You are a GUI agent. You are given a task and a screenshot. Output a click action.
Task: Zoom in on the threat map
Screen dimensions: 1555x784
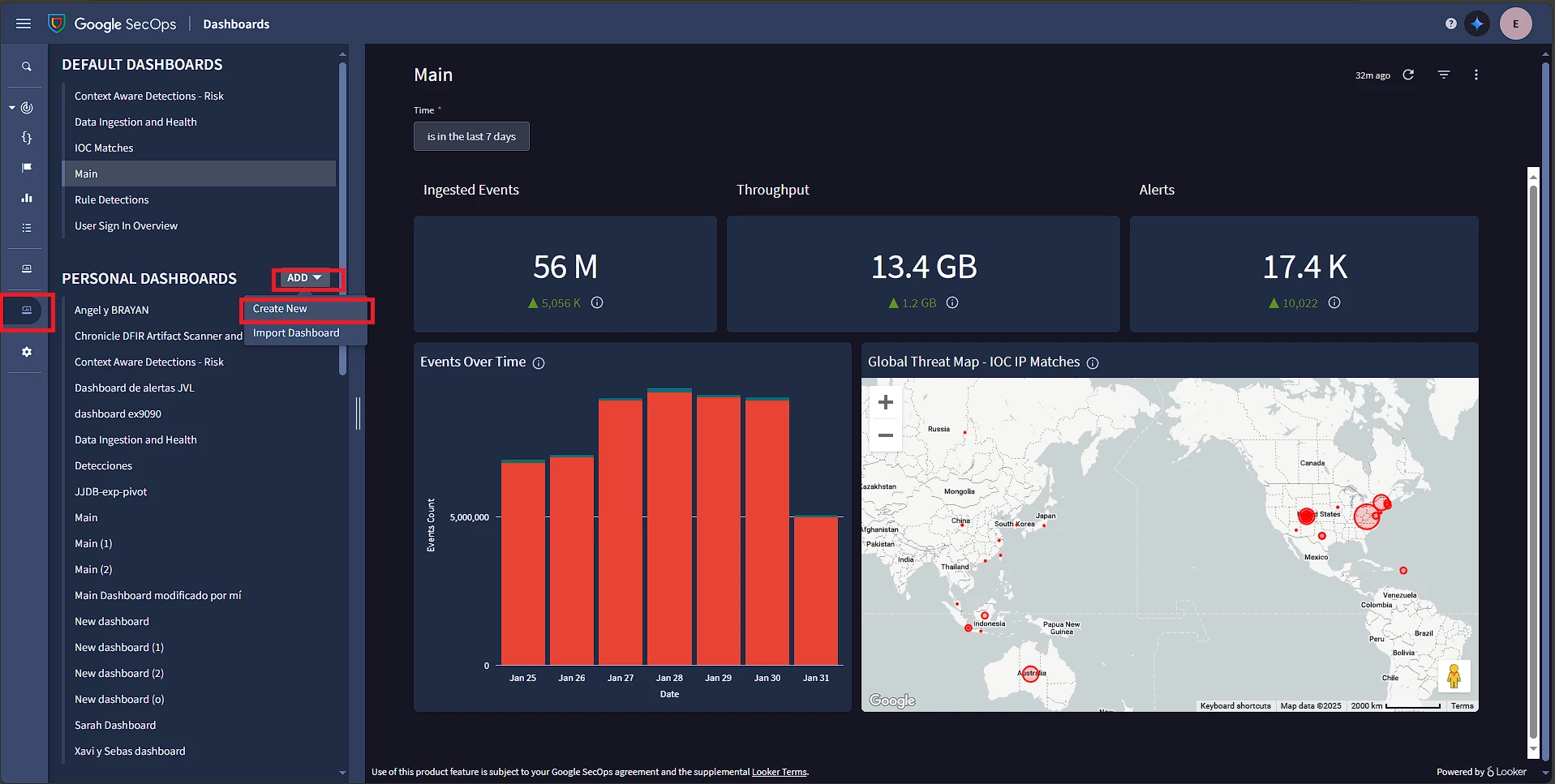[x=886, y=402]
